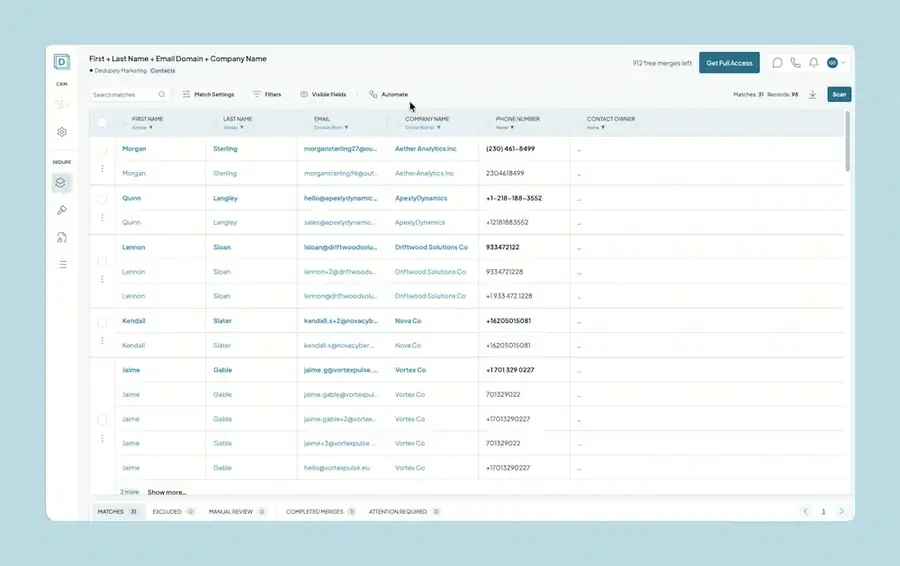The width and height of the screenshot is (900, 566).
Task: Click the bold Aether Analytics Inc company cell
Action: pyautogui.click(x=425, y=149)
